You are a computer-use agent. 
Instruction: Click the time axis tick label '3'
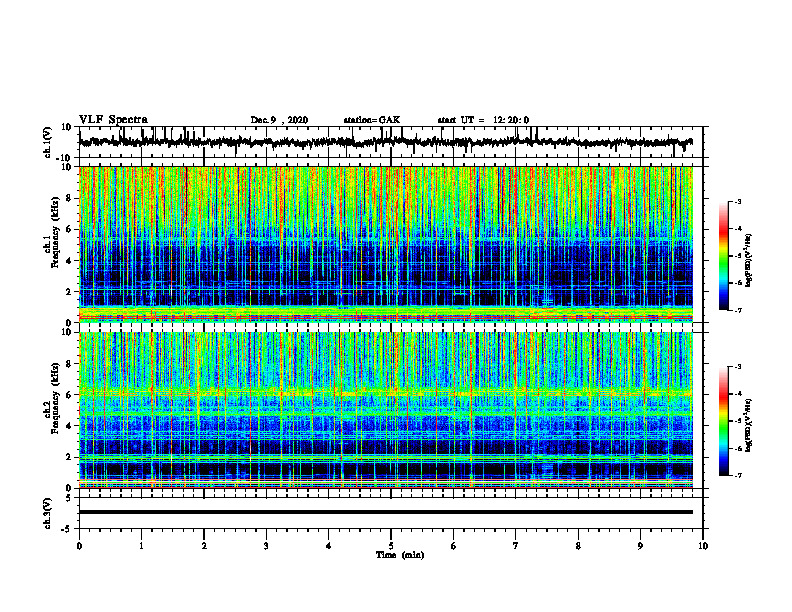(x=266, y=546)
